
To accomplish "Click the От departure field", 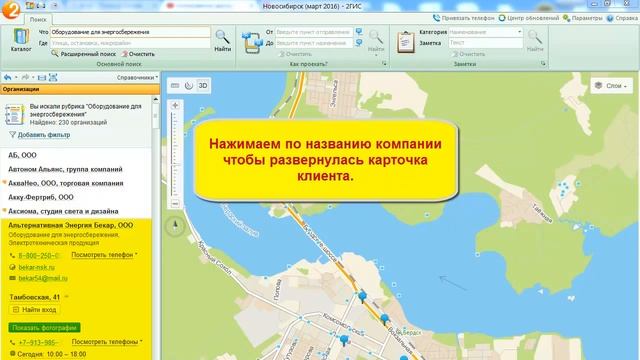I will (x=313, y=32).
